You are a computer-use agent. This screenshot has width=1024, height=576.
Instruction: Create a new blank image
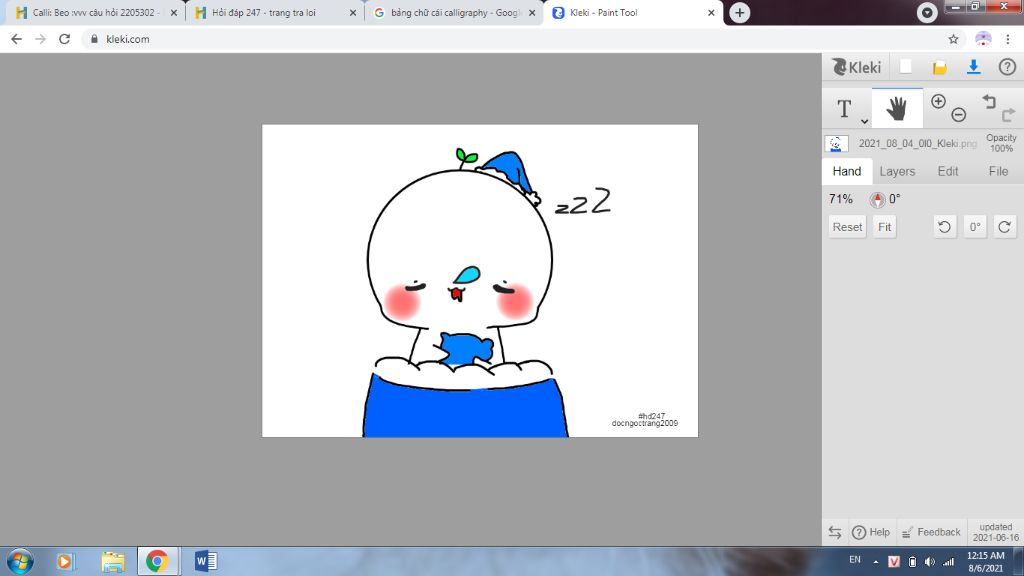[x=905, y=67]
